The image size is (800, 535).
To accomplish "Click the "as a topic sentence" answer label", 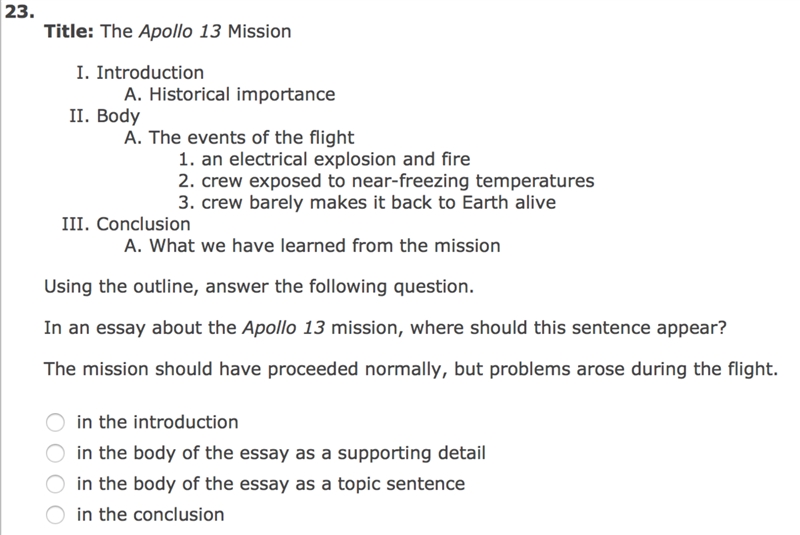I will pos(271,484).
